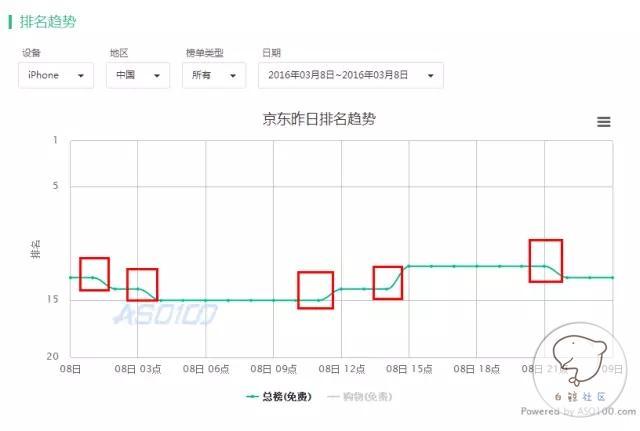640x431 pixels.
Task: Click the 08日 15点 axis label
Action: point(409,369)
